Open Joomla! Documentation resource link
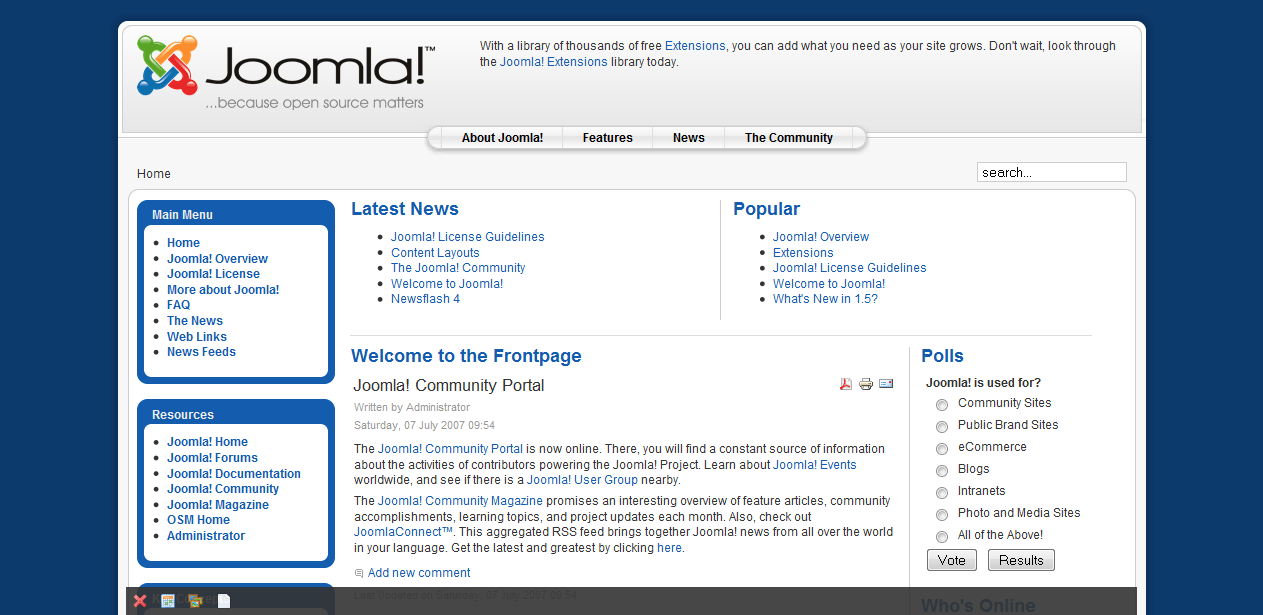Image resolution: width=1263 pixels, height=615 pixels. (x=234, y=474)
